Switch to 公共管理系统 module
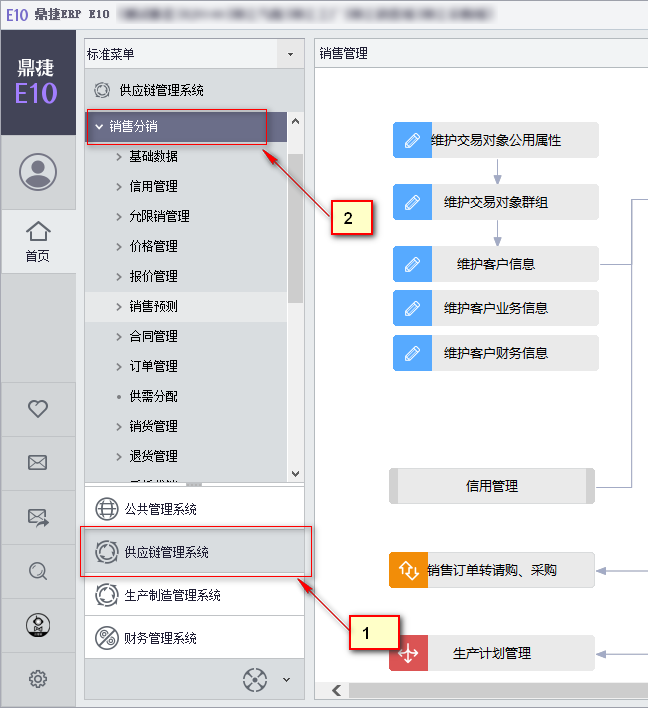Screen dimensions: 648x708 click(160, 509)
